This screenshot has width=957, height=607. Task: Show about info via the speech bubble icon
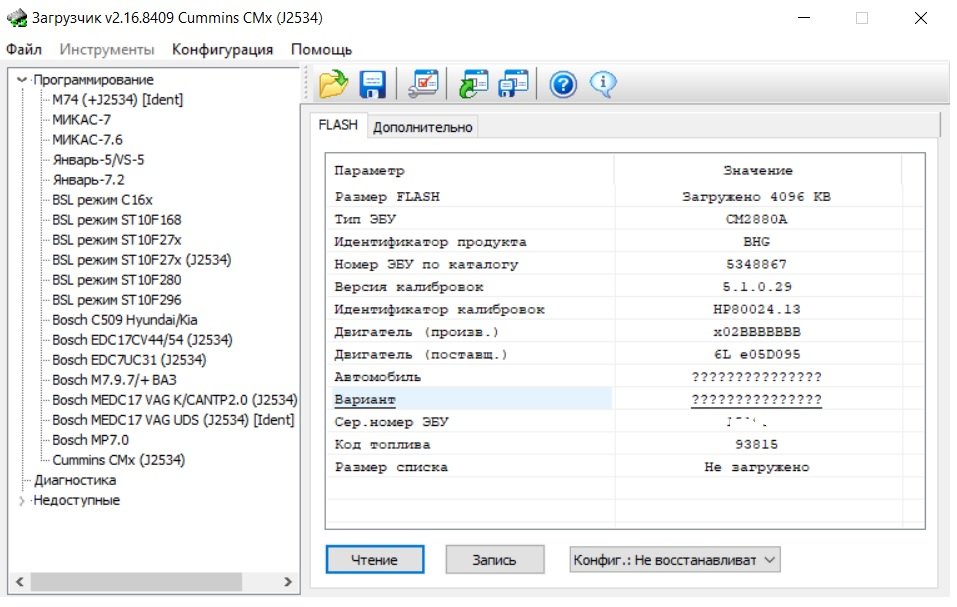point(603,85)
